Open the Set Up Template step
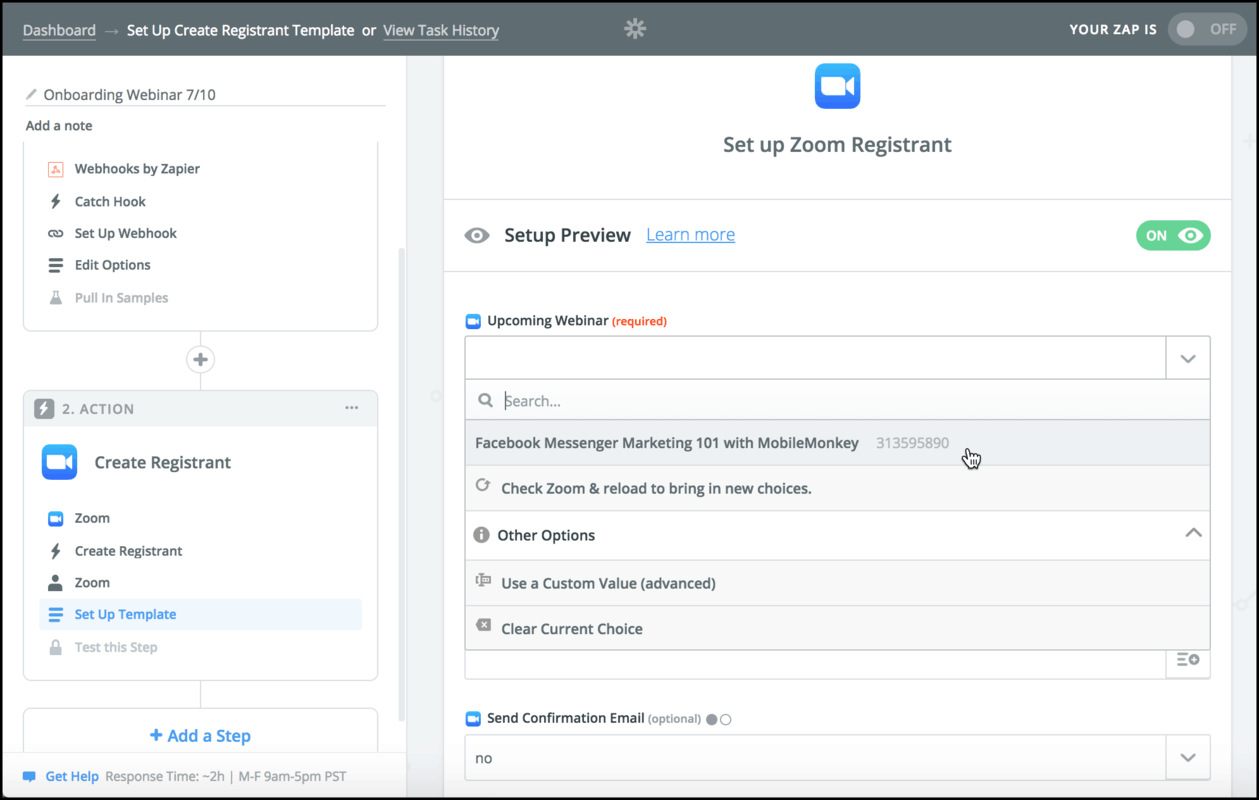1259x800 pixels. click(x=201, y=614)
